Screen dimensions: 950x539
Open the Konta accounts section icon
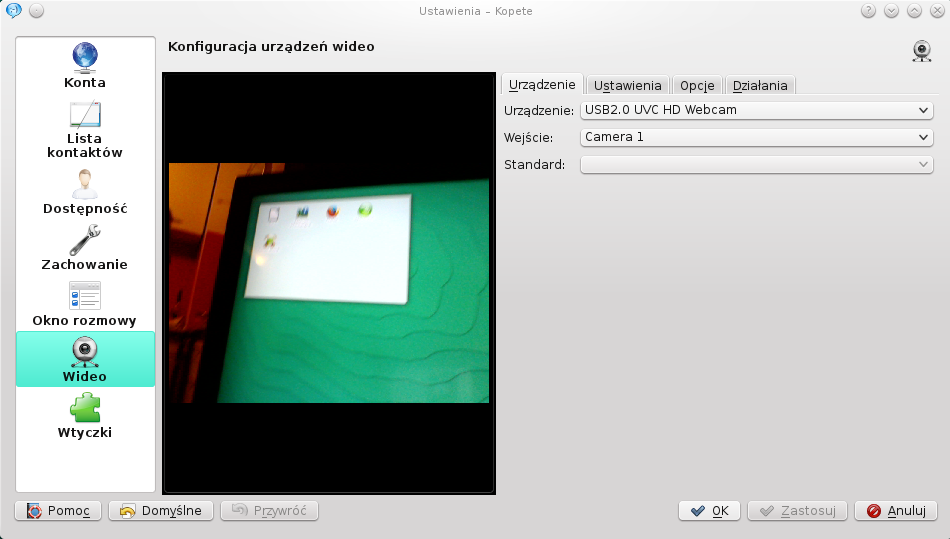point(85,57)
